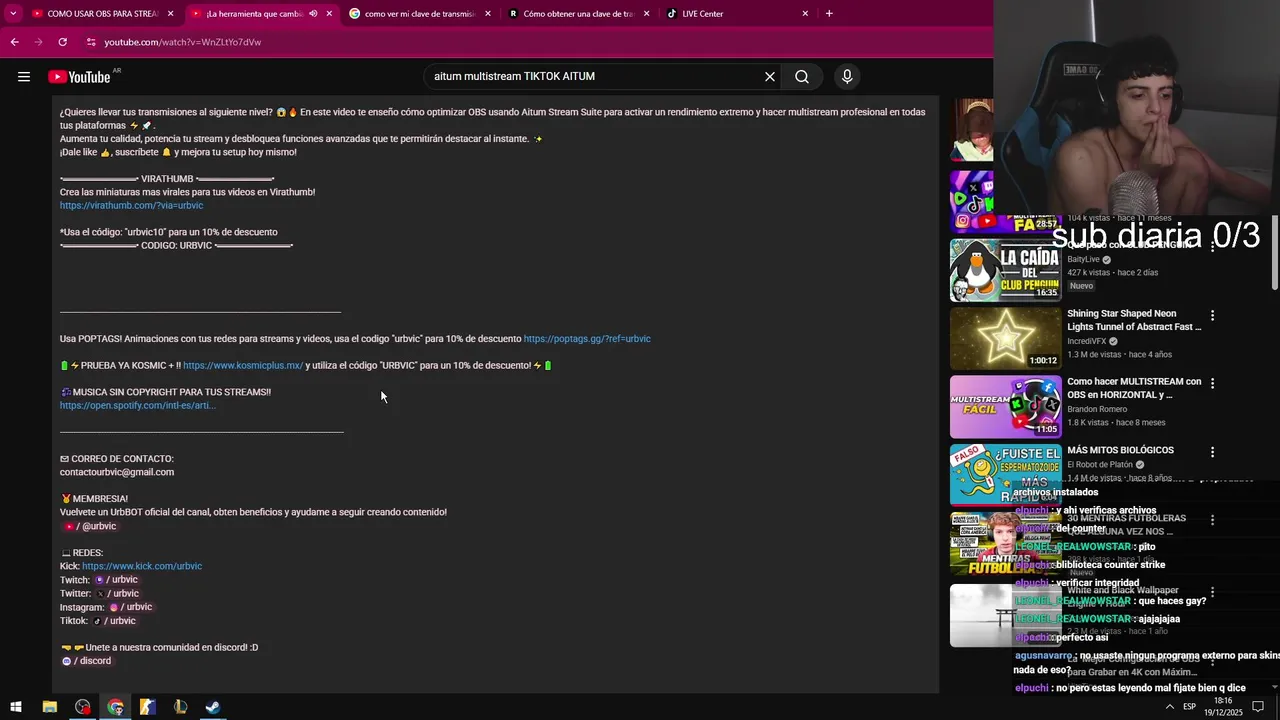The image size is (1280, 720).
Task: Open a new browser tab
Action: pyautogui.click(x=829, y=14)
